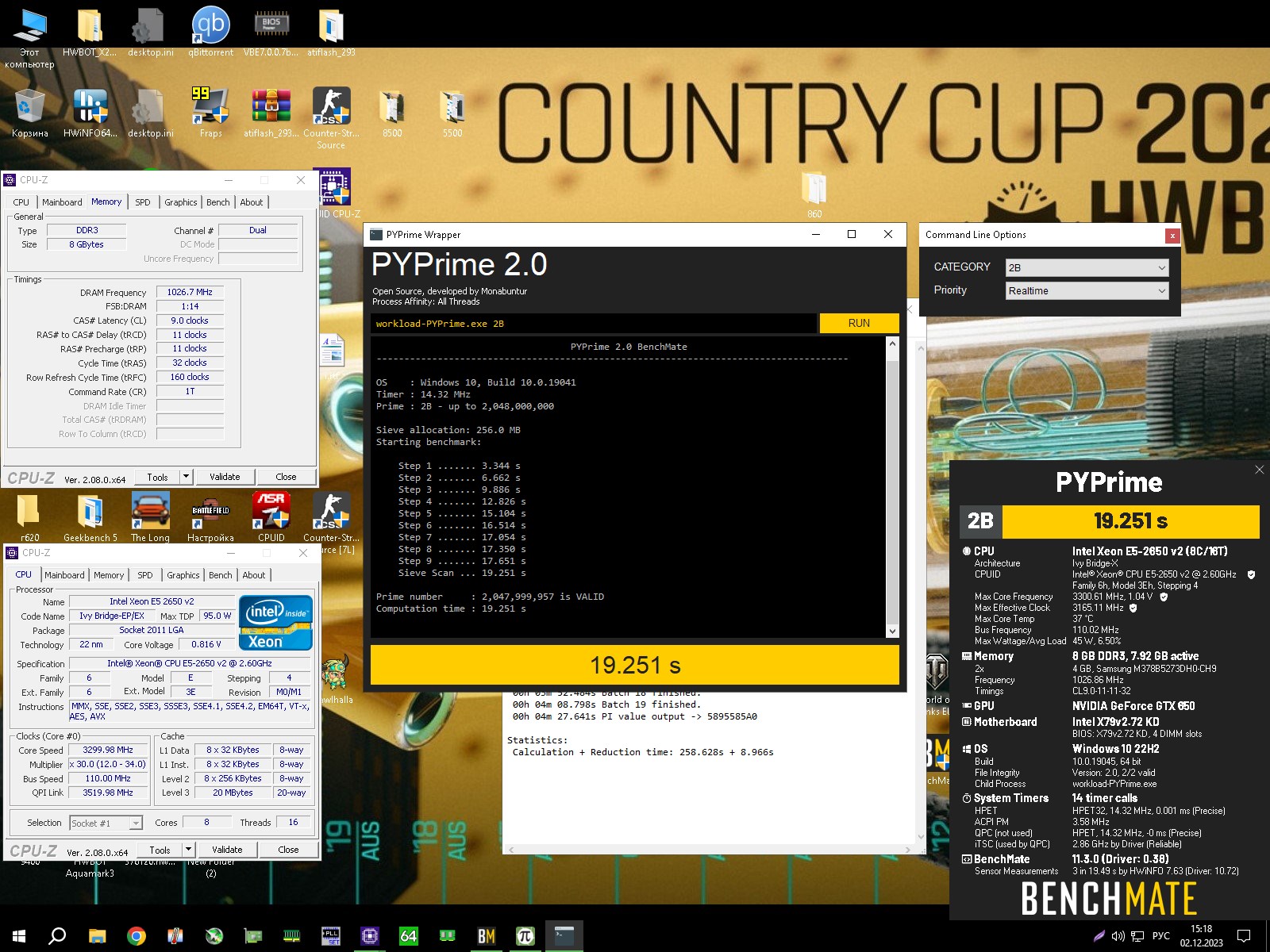This screenshot has width=1270, height=952.
Task: Click the green Pi taskbar icon
Action: (525, 936)
